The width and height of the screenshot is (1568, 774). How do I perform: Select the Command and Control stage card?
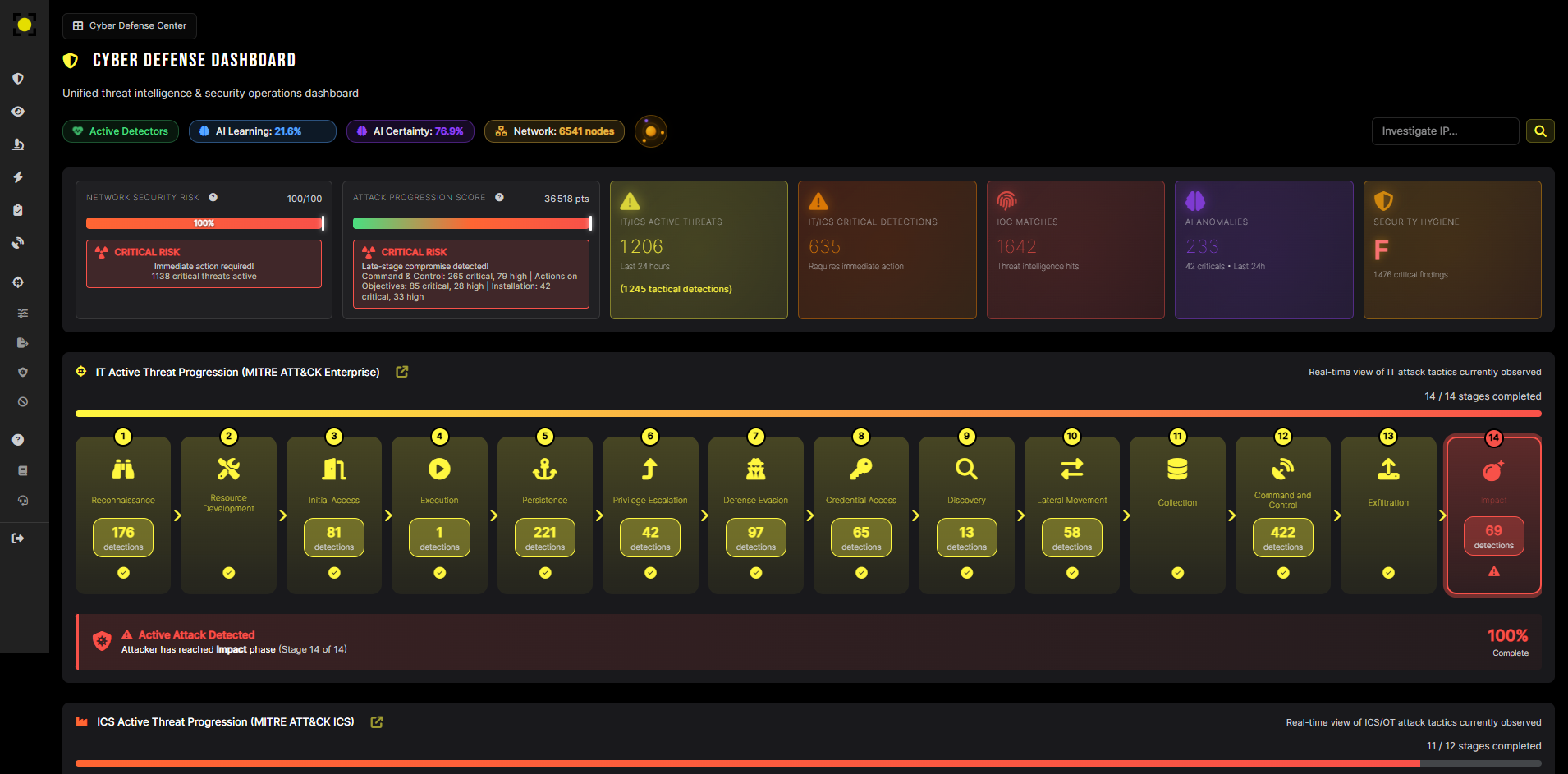pos(1282,515)
